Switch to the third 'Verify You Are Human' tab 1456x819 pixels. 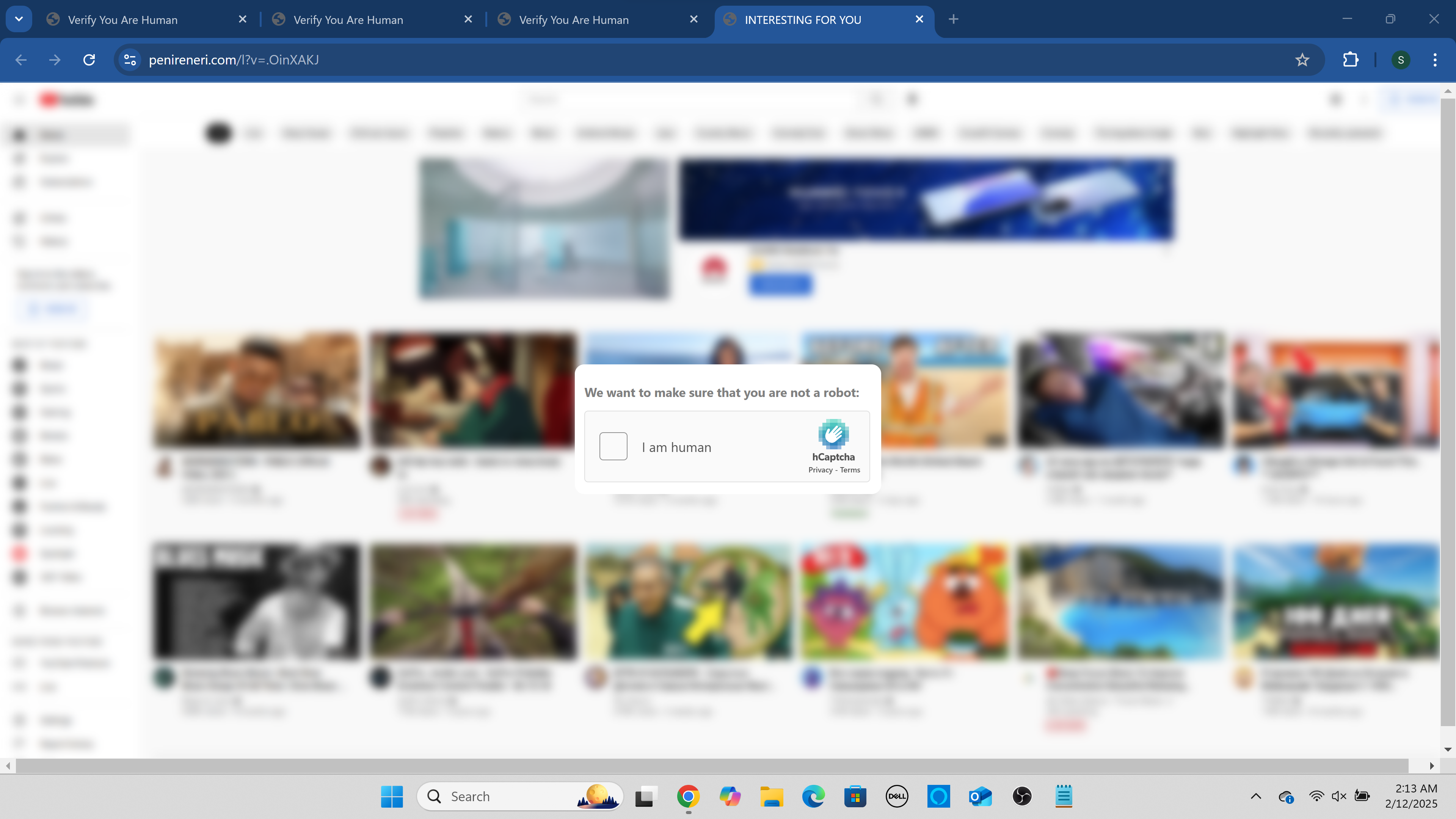(573, 20)
